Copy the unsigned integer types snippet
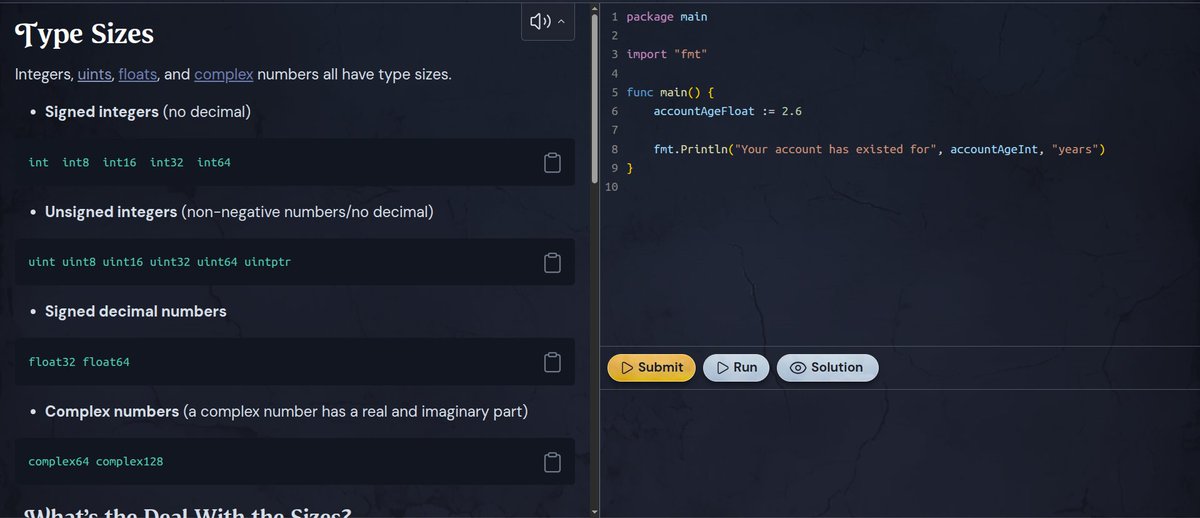The width and height of the screenshot is (1200, 518). click(x=551, y=263)
